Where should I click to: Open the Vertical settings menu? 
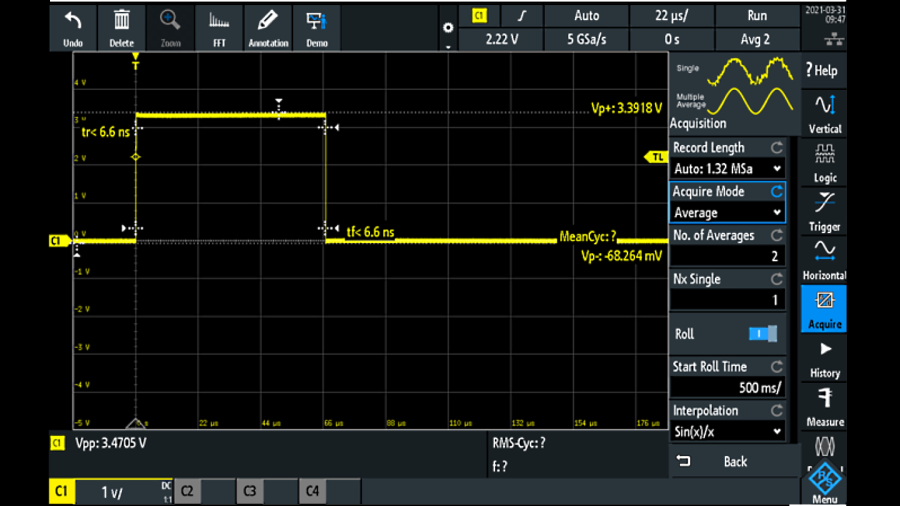click(x=824, y=112)
